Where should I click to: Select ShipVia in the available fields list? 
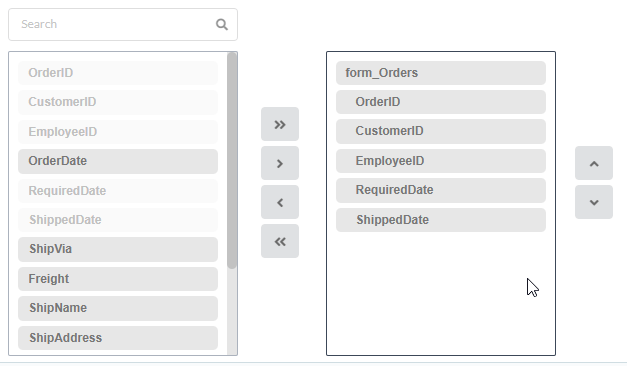[x=118, y=249]
